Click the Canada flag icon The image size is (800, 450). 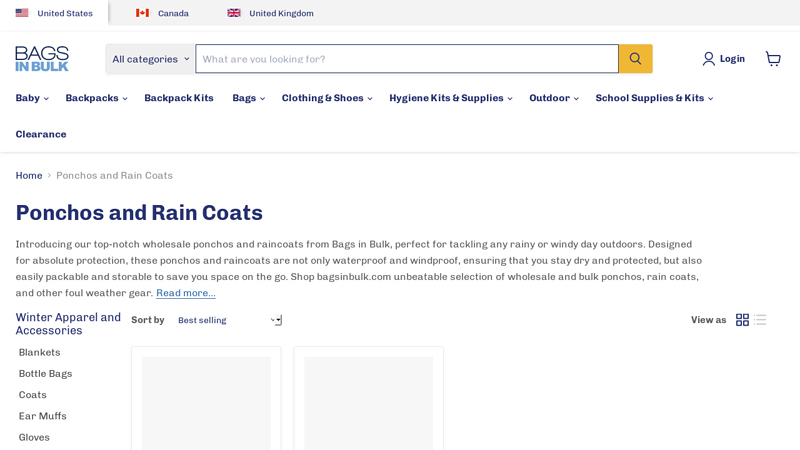142,13
